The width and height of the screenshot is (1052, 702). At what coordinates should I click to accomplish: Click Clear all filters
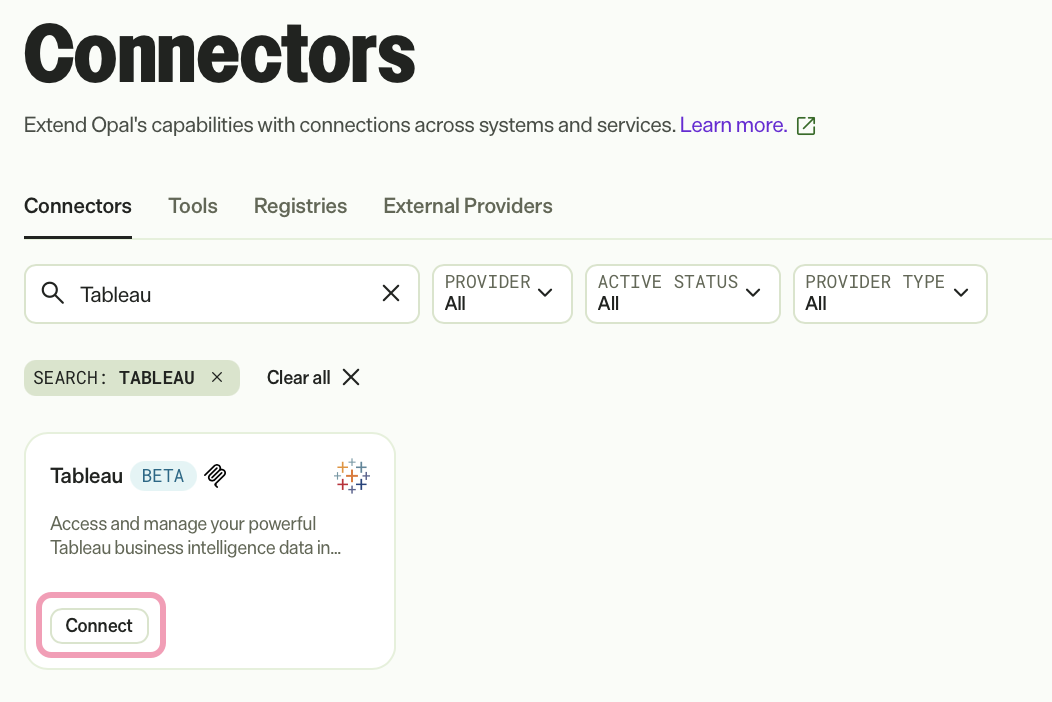pyautogui.click(x=299, y=378)
